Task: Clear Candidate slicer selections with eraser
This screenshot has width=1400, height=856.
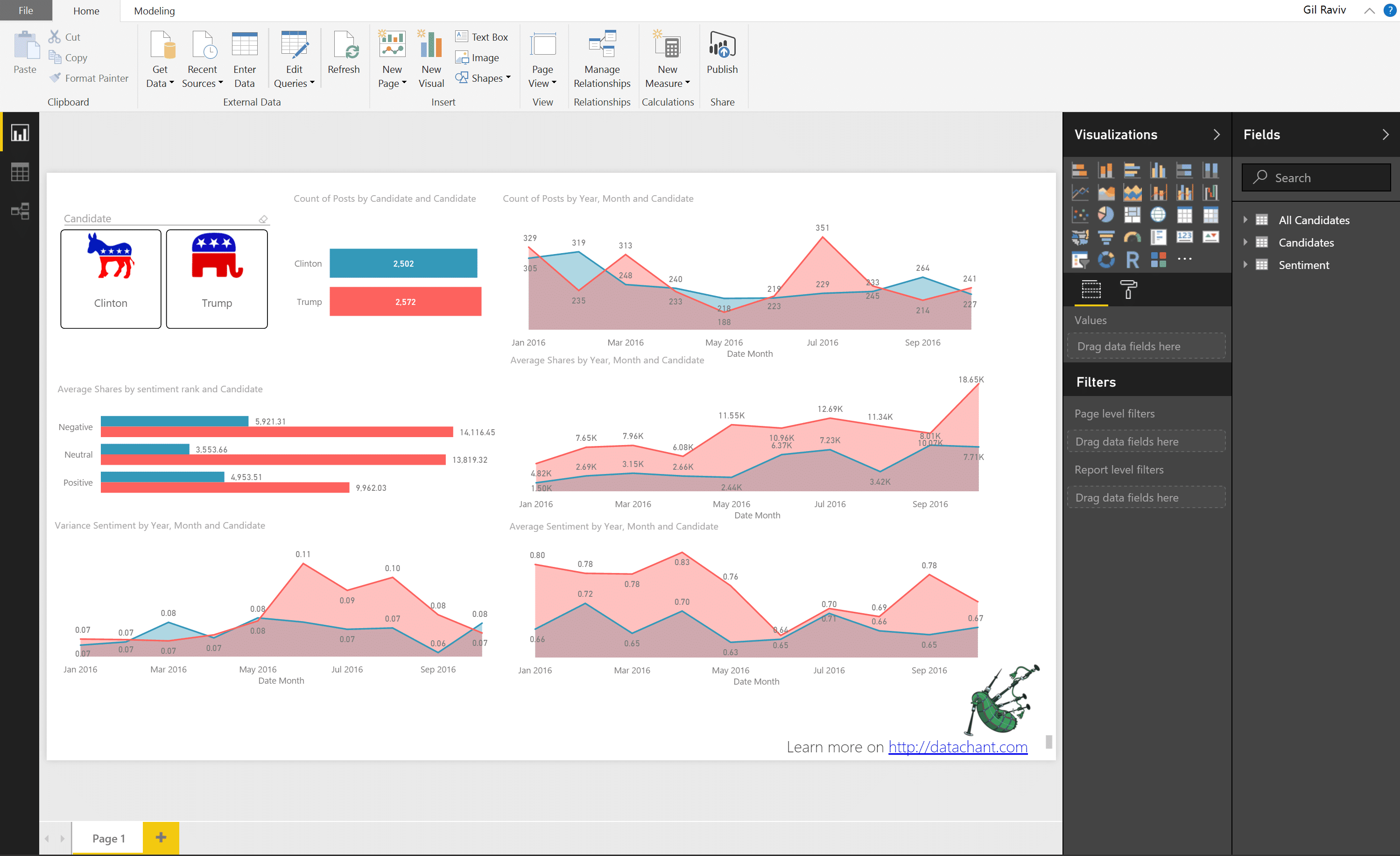Action: (263, 219)
